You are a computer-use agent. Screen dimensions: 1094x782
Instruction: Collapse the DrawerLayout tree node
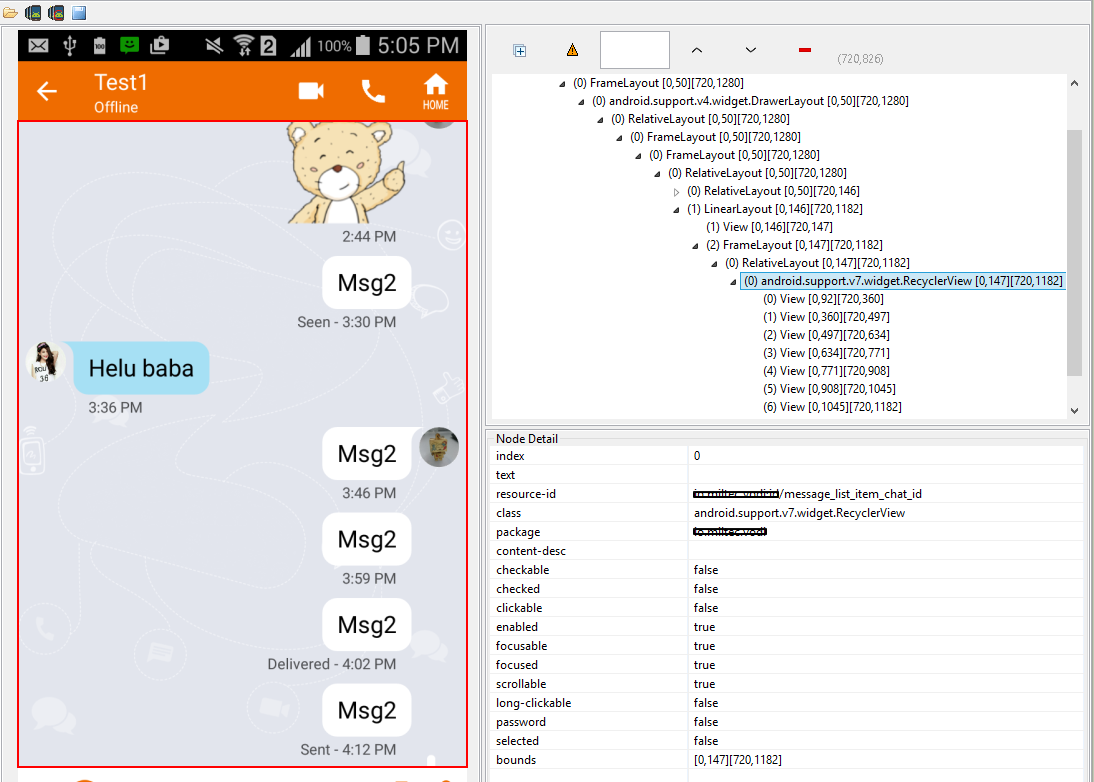(581, 101)
